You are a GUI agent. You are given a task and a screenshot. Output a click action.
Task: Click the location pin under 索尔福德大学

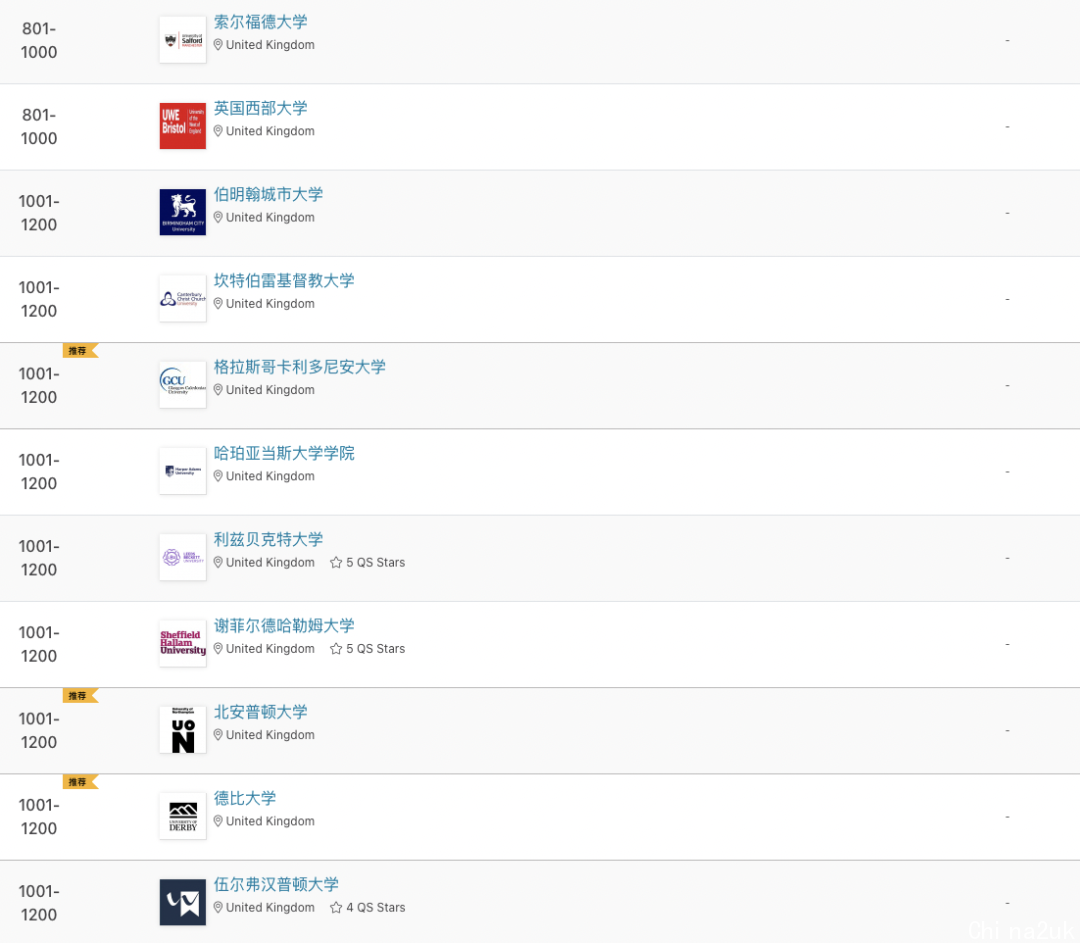pyautogui.click(x=218, y=45)
